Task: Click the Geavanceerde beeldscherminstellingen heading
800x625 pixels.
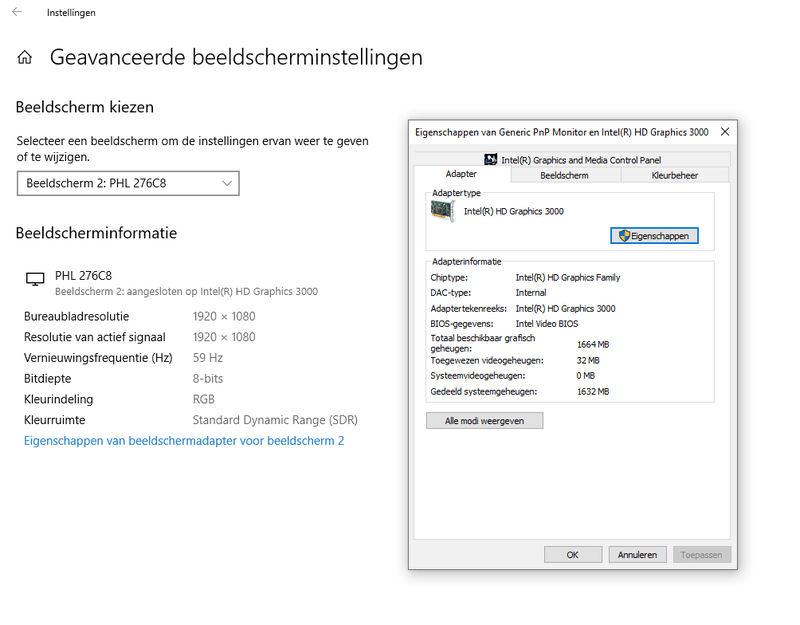Action: point(236,57)
